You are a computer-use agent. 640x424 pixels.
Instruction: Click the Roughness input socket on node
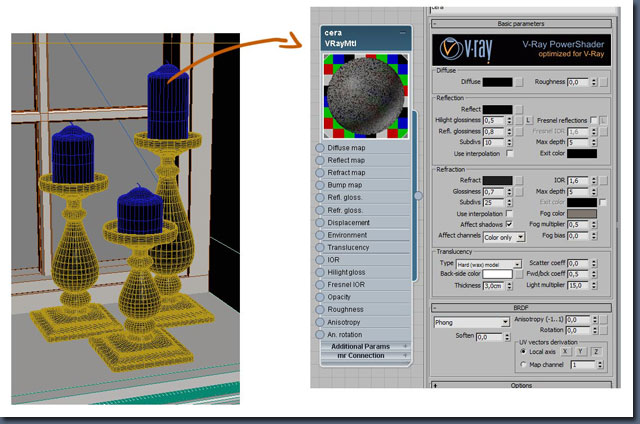coord(320,309)
